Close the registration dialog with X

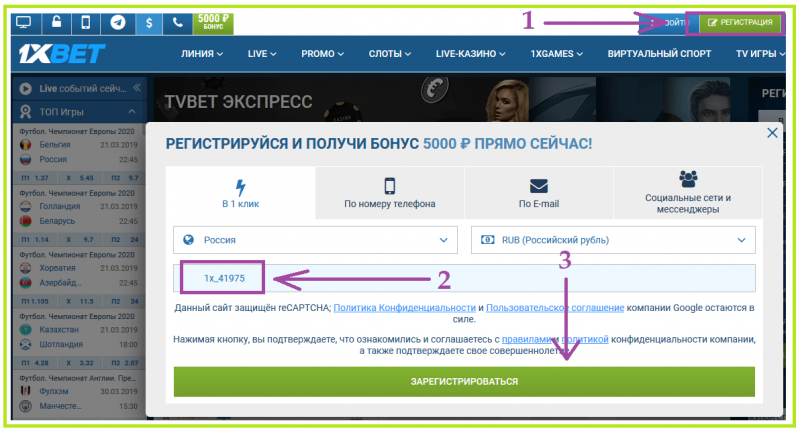pyautogui.click(x=772, y=133)
